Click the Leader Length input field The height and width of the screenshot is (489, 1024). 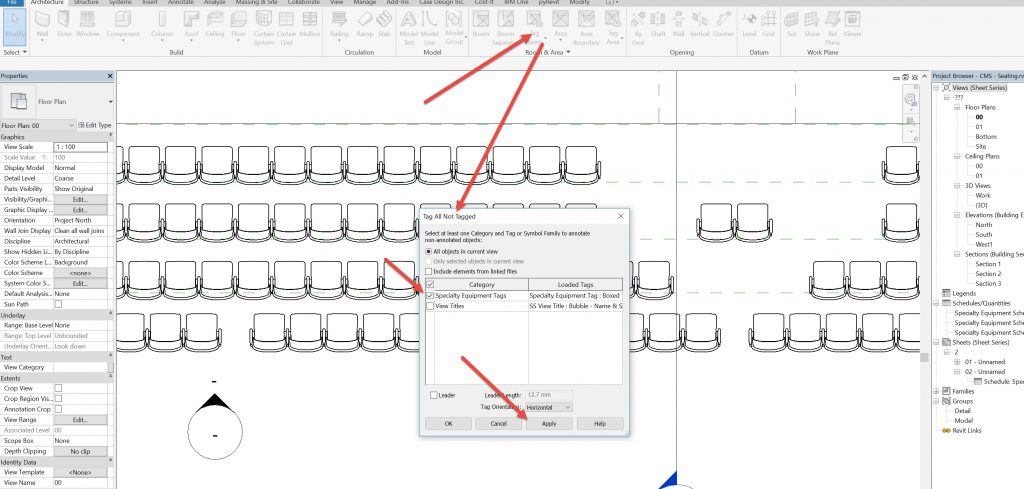(548, 395)
